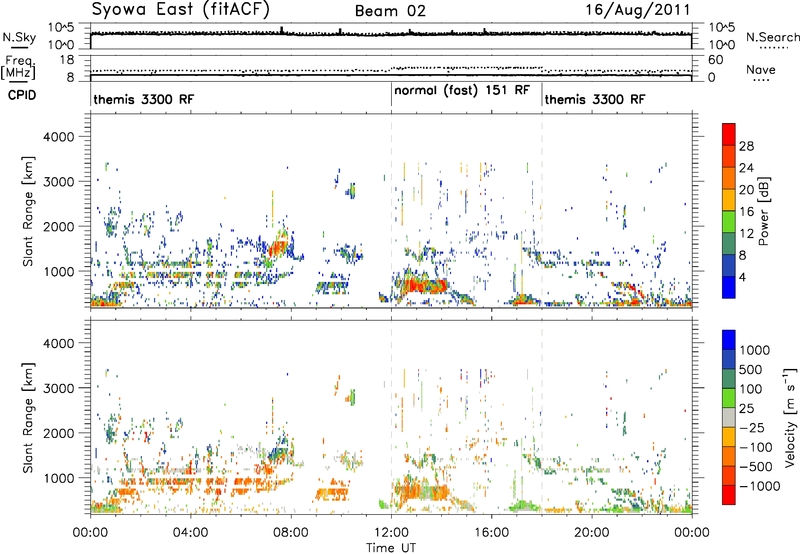Image resolution: width=800 pixels, height=554 pixels.
Task: Click the 'N.Search' legend label
Action: [772, 37]
